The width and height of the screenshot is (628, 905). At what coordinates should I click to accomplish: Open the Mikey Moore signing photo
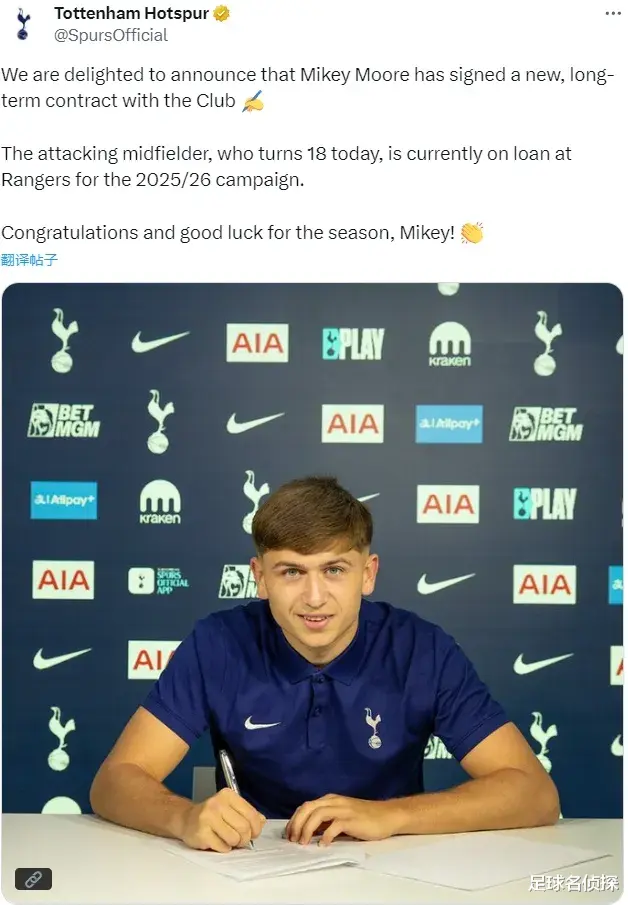click(312, 593)
